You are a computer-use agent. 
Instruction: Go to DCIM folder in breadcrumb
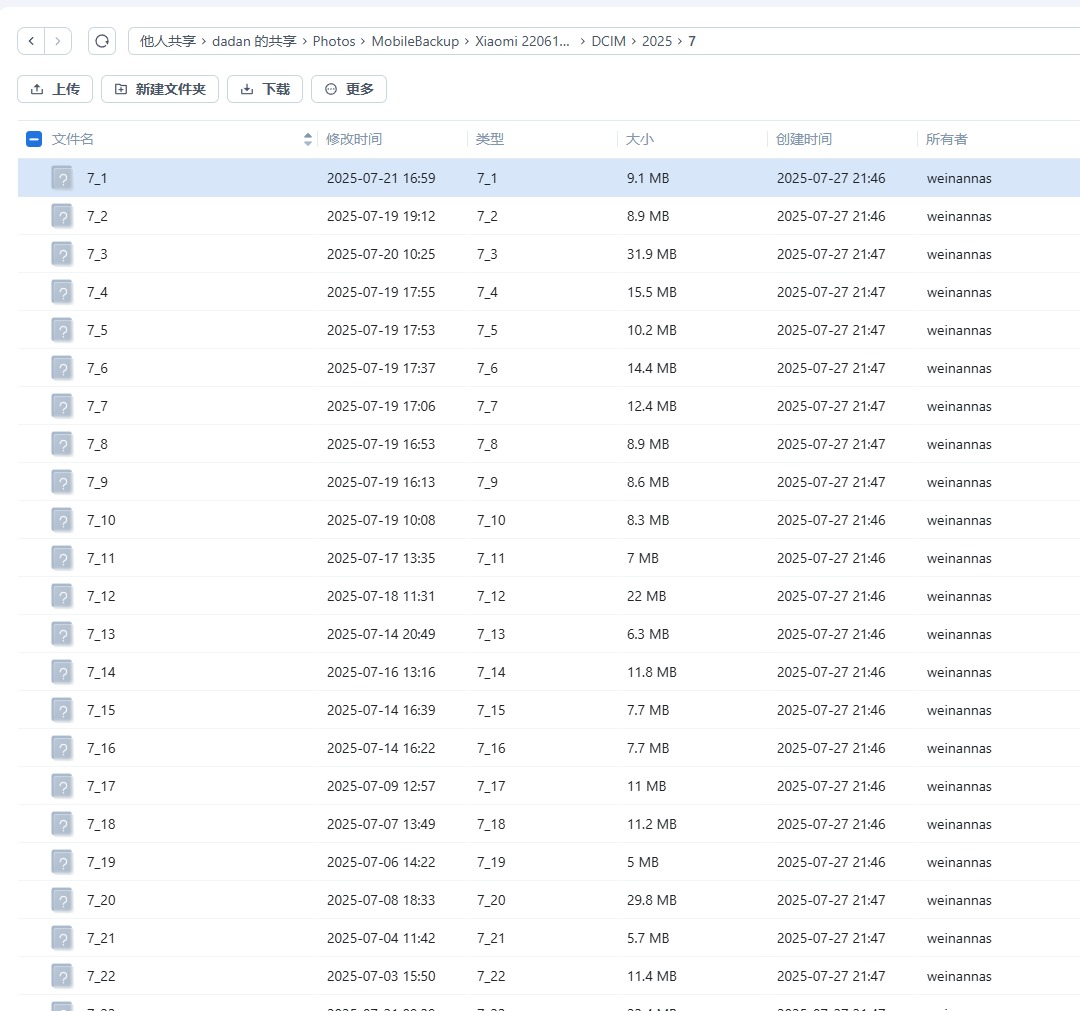608,41
